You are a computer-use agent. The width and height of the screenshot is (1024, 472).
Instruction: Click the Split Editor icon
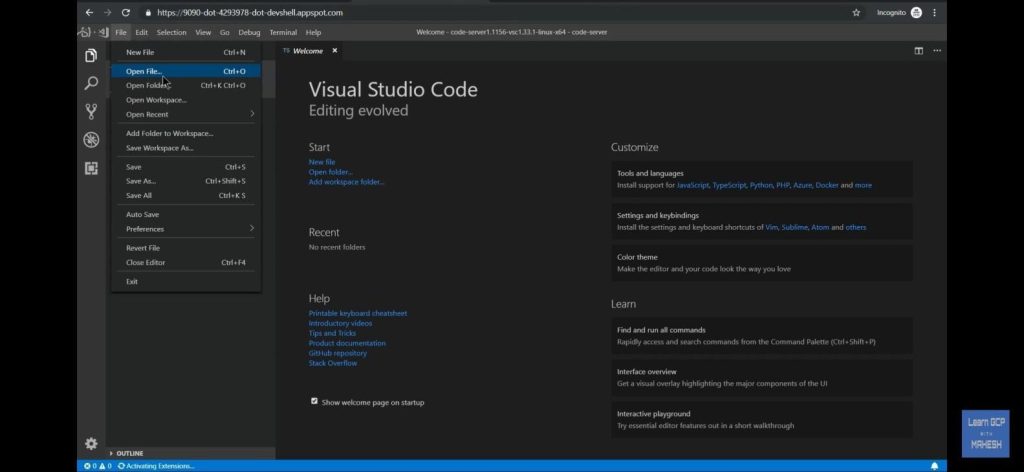(918, 51)
